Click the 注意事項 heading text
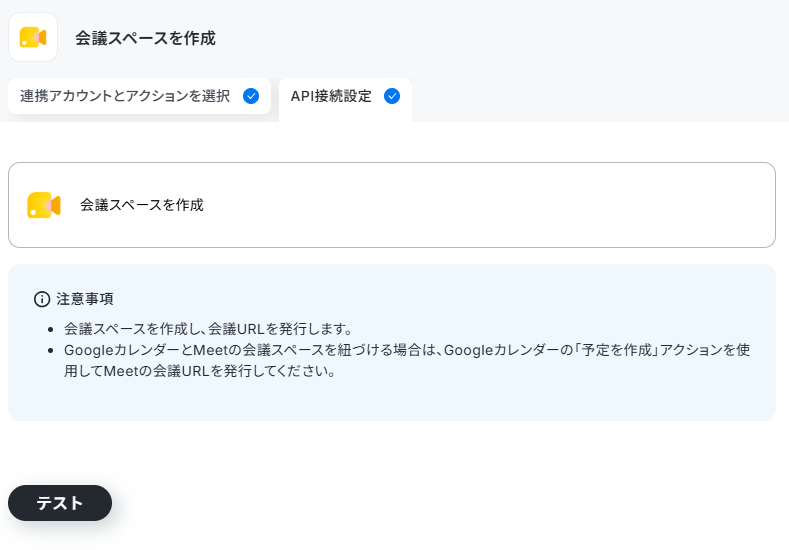This screenshot has height=550, width=789. [85, 299]
